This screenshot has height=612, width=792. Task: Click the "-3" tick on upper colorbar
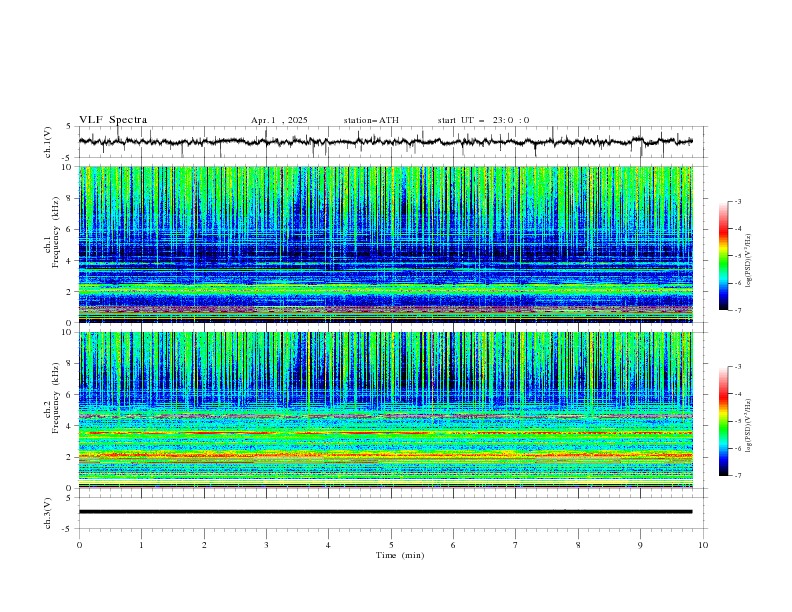coord(738,201)
